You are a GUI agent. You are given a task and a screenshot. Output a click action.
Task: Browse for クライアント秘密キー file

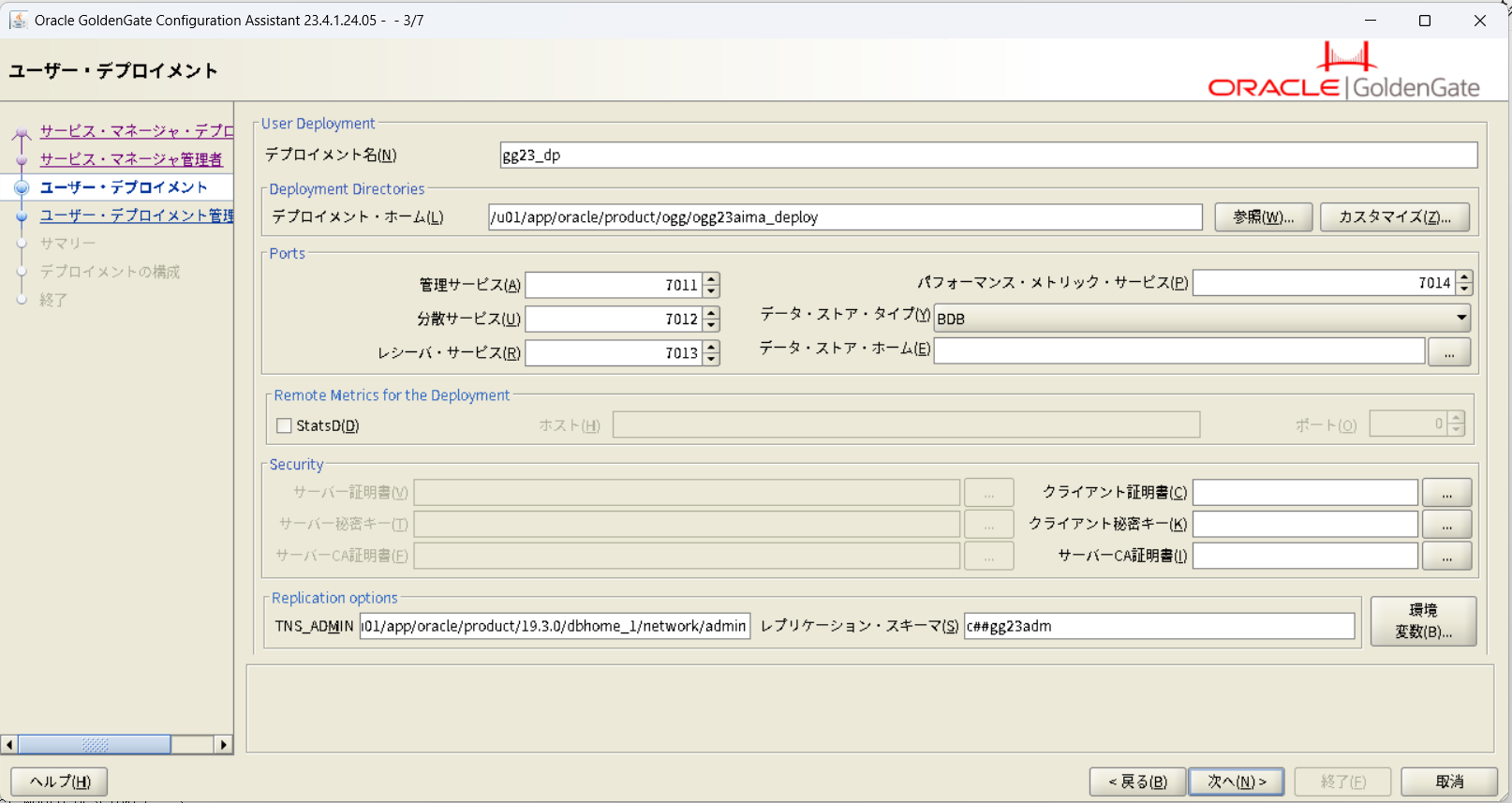[x=1446, y=525]
